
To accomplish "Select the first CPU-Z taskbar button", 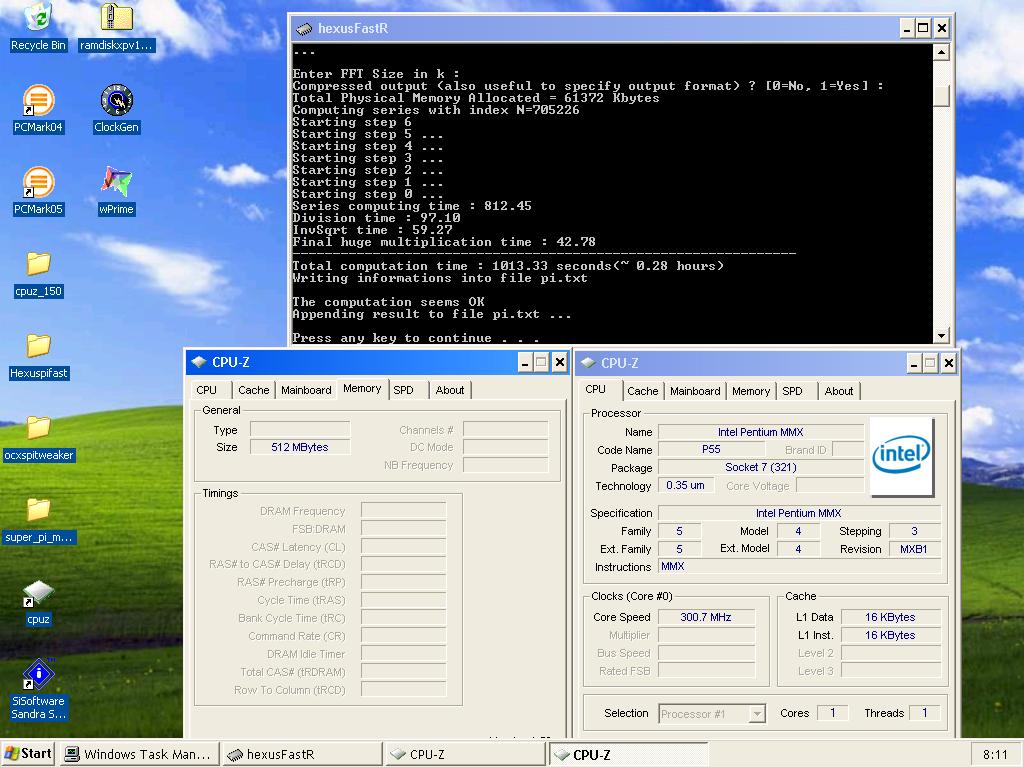I will 465,754.
